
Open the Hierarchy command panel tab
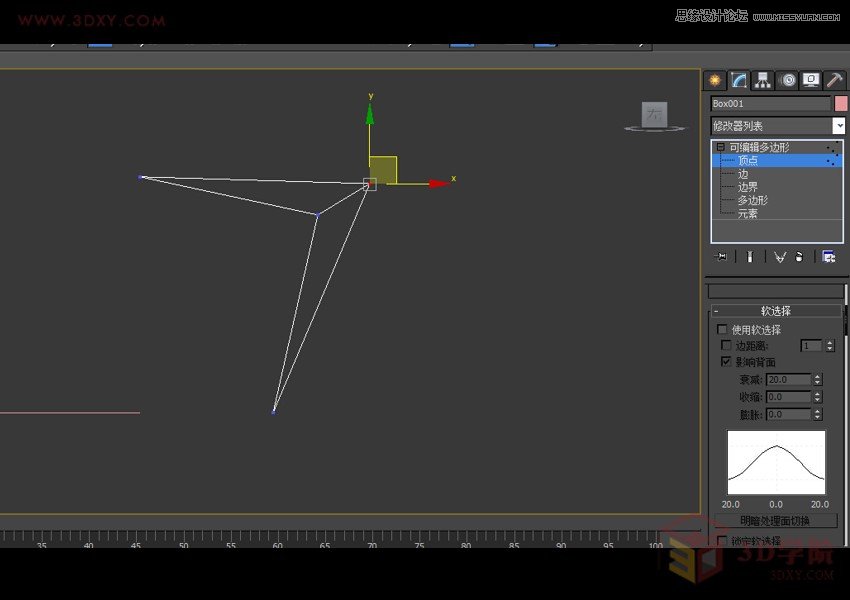click(x=763, y=80)
